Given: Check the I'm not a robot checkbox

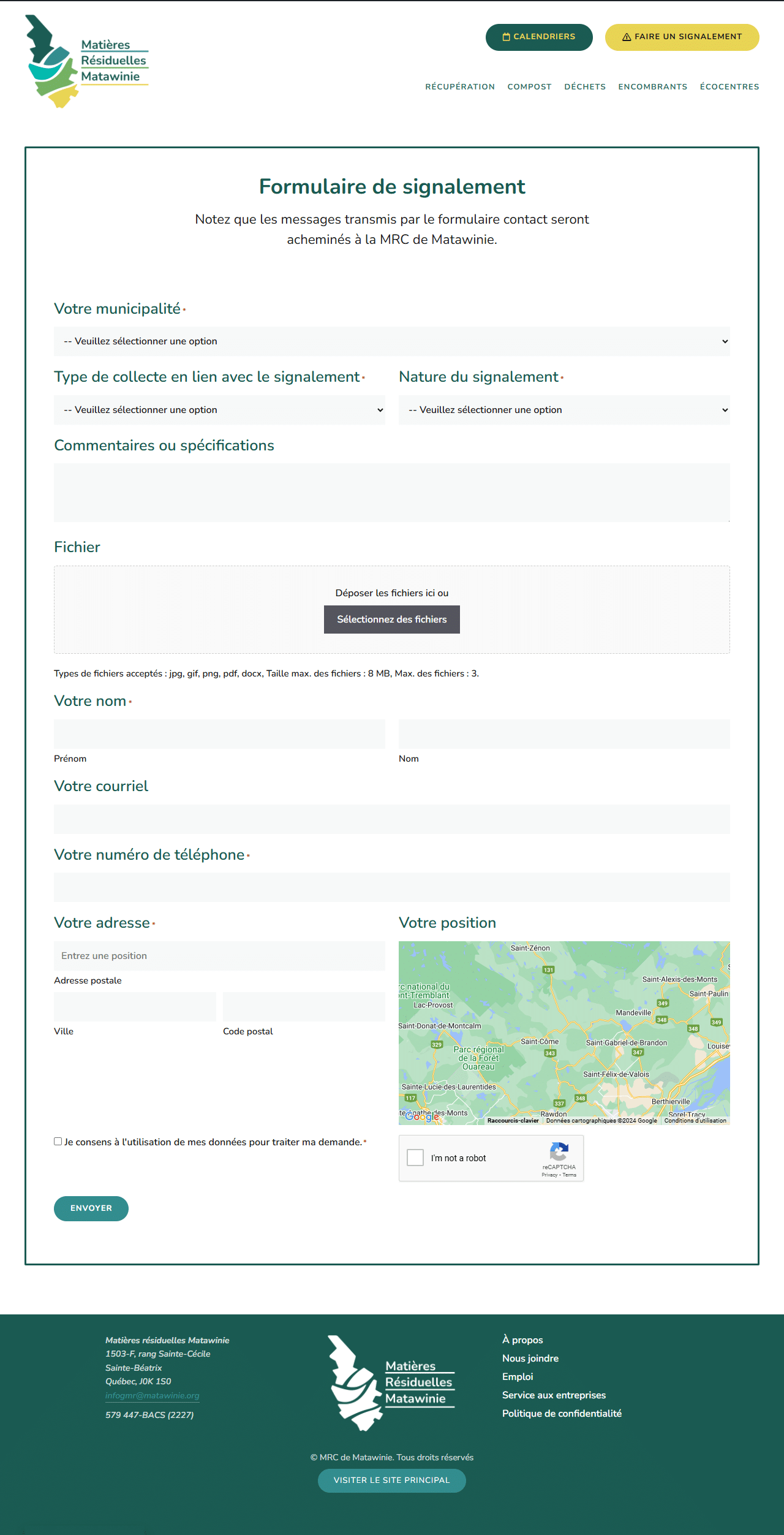Looking at the screenshot, I should (415, 1158).
